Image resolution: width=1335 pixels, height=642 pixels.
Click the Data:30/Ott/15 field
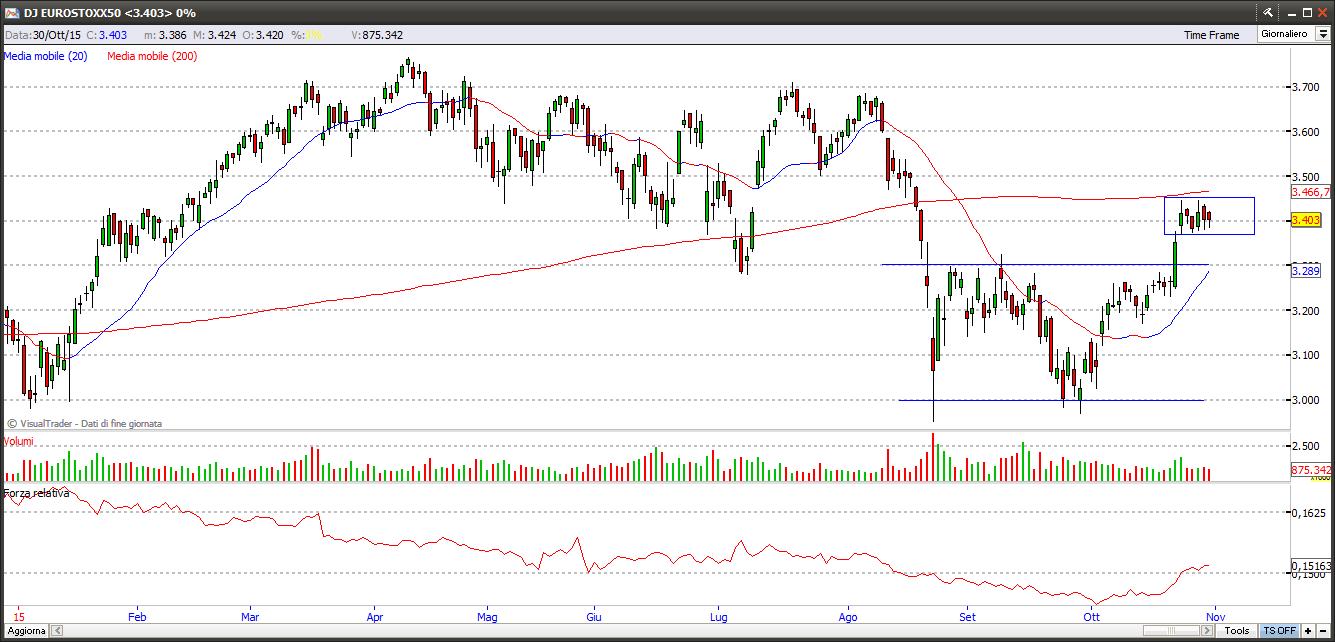pos(41,35)
